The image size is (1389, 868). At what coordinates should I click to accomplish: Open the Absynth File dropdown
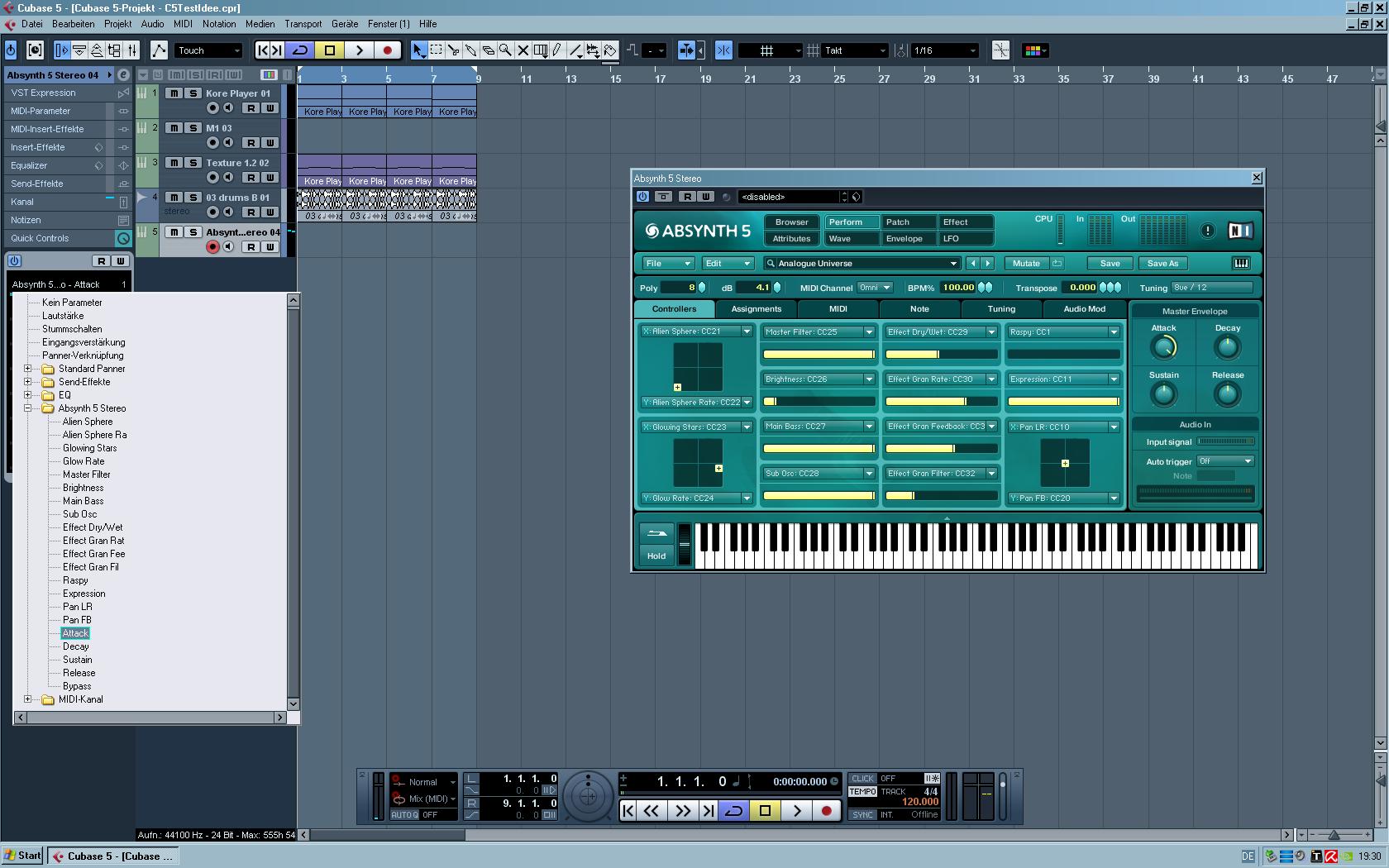667,264
